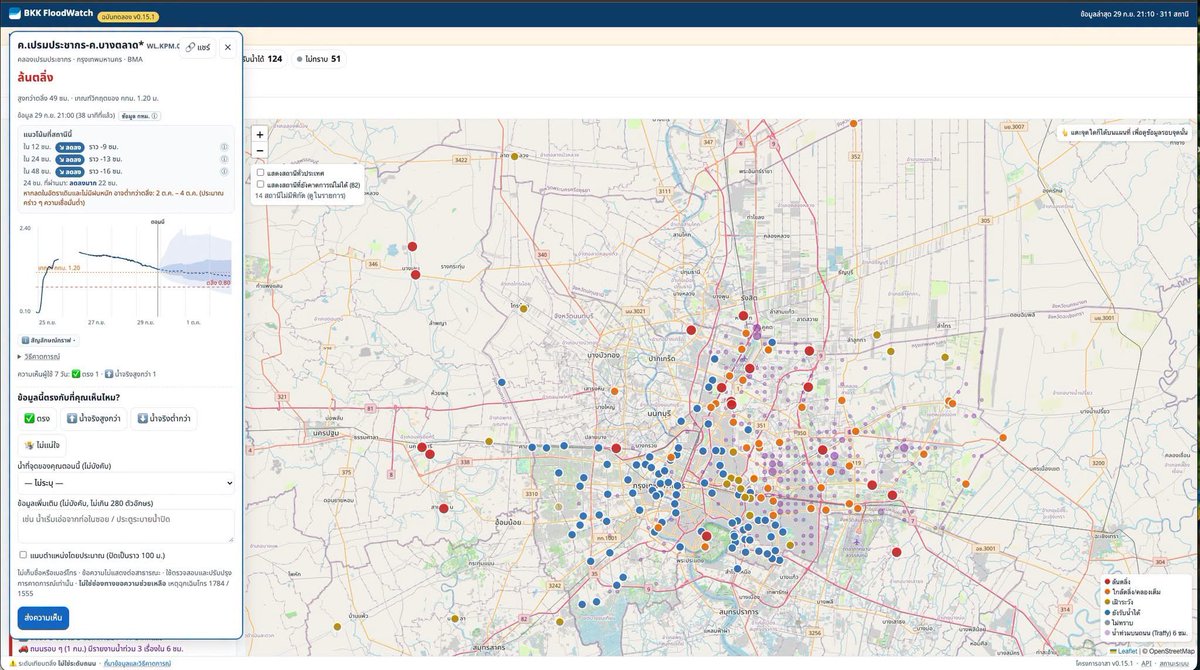Click the blue ยังรับน้ำได้ legend dot
Viewport: 1200px width, 670px height.
click(x=1106, y=612)
